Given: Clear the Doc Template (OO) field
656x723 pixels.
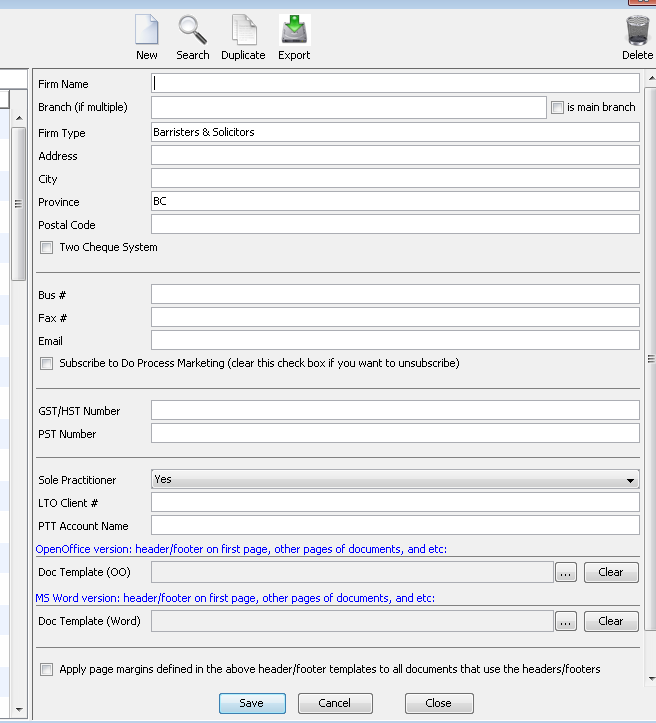Looking at the screenshot, I should click(611, 572).
